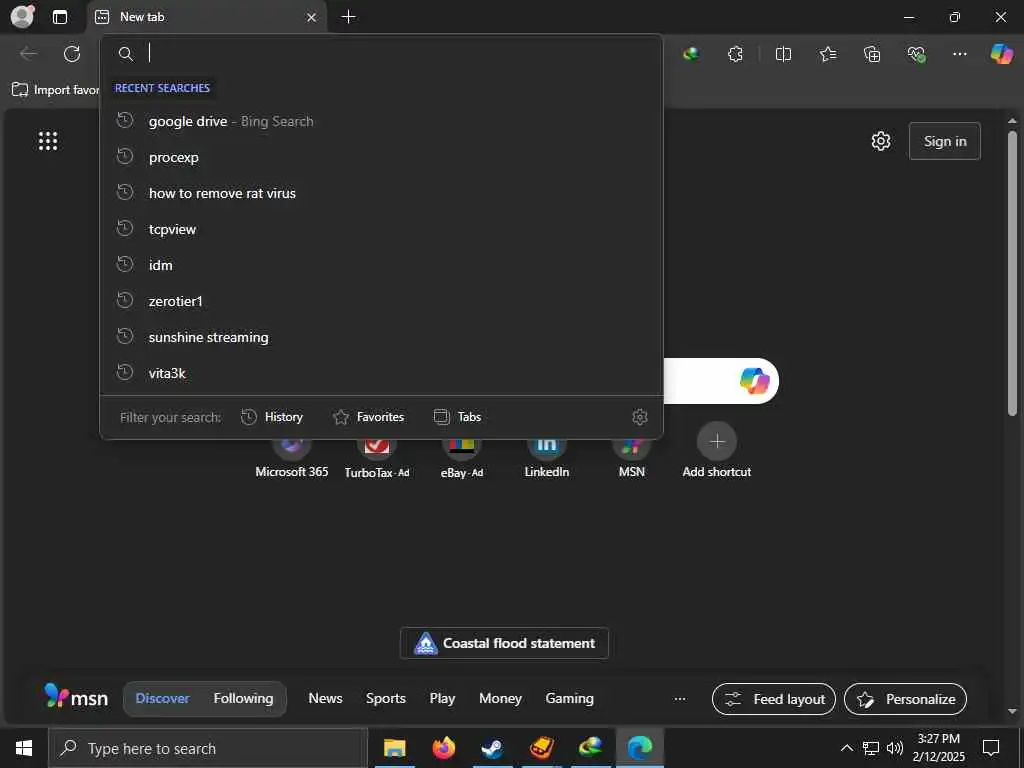This screenshot has width=1024, height=768.
Task: Open the Copilot sidebar icon
Action: [x=1001, y=54]
